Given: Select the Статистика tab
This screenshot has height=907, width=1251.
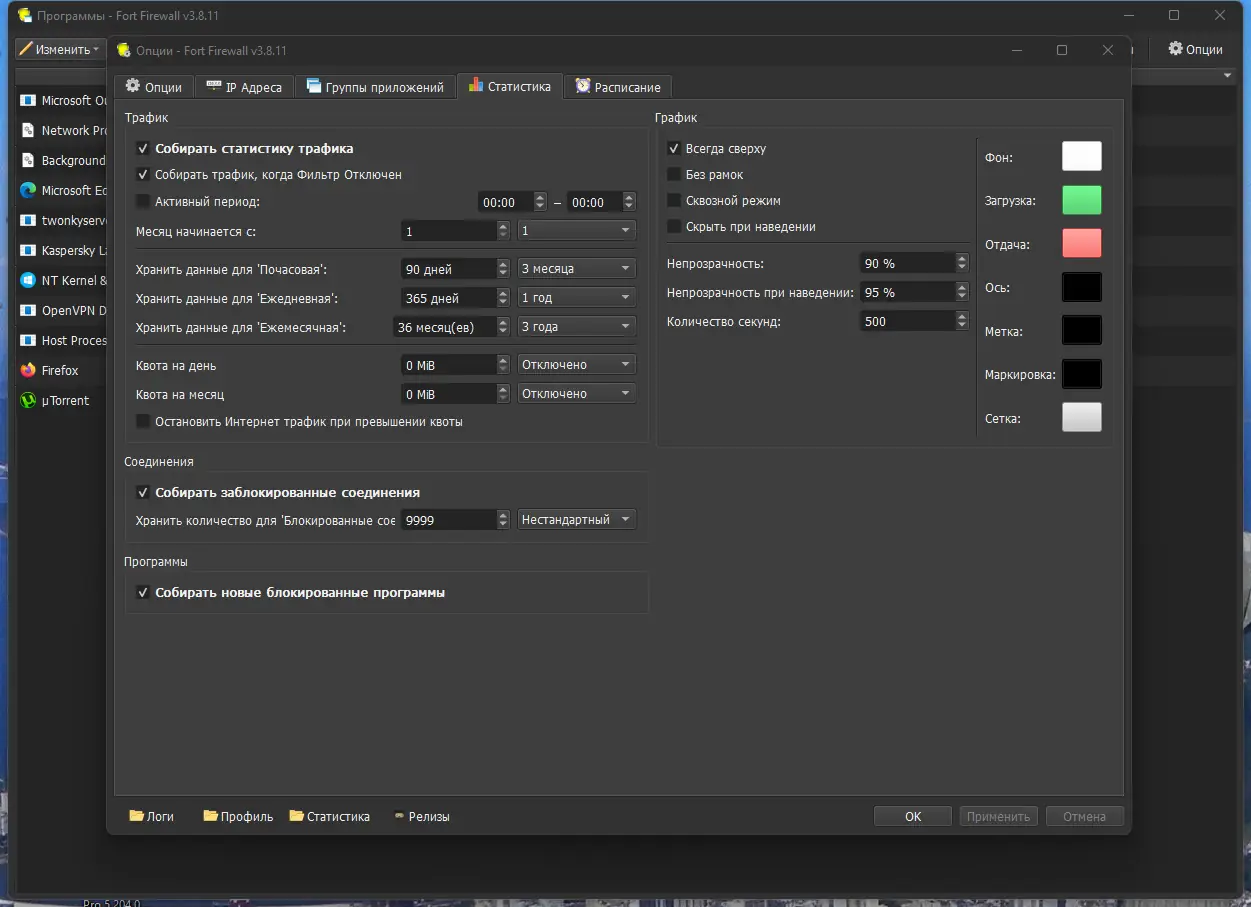Looking at the screenshot, I should [x=509, y=86].
